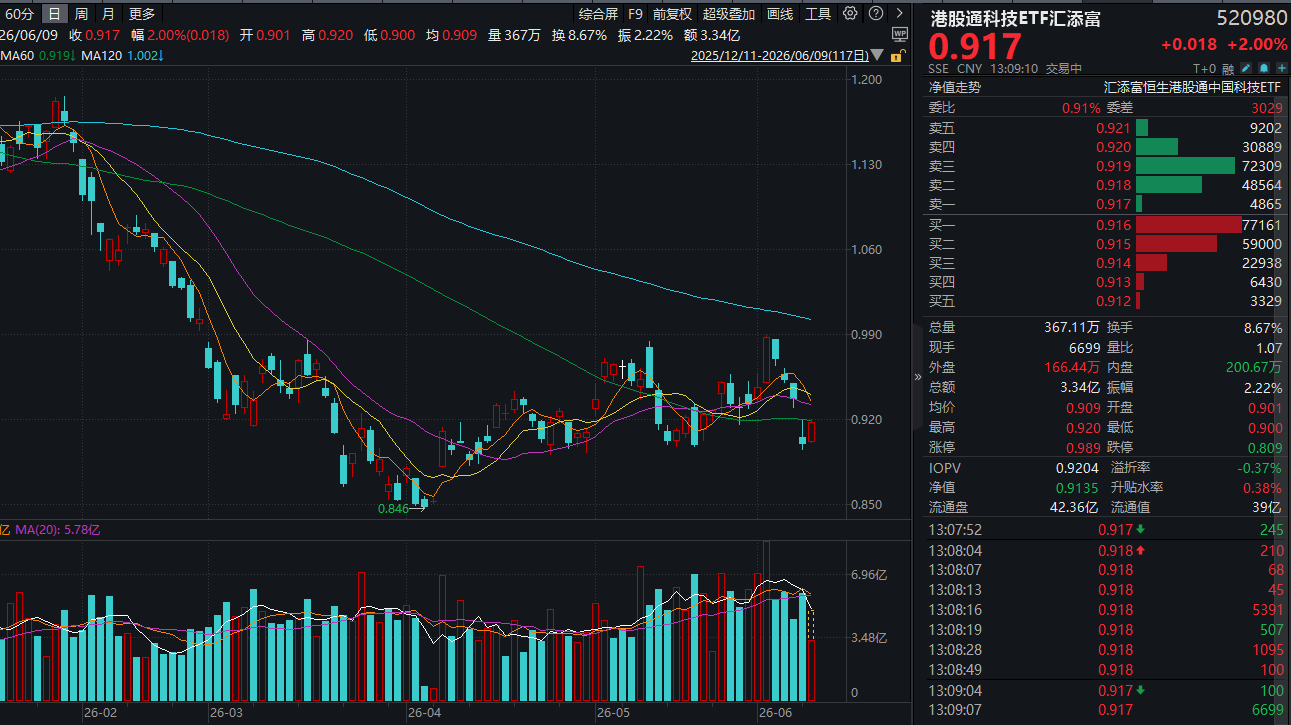Open the 净值走势 link
The image size is (1291, 725).
pyautogui.click(x=955, y=87)
